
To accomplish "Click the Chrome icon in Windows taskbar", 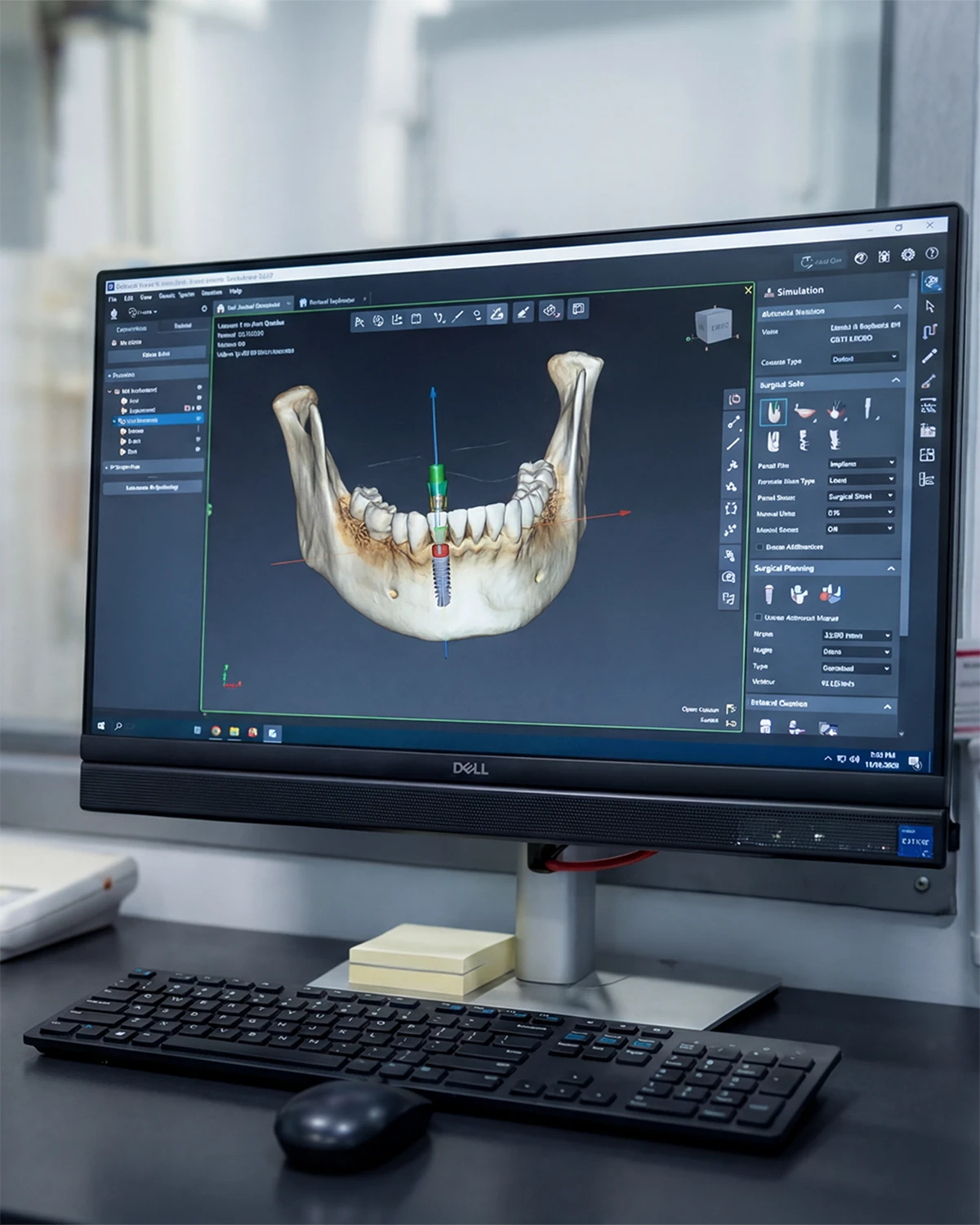I will tap(216, 731).
